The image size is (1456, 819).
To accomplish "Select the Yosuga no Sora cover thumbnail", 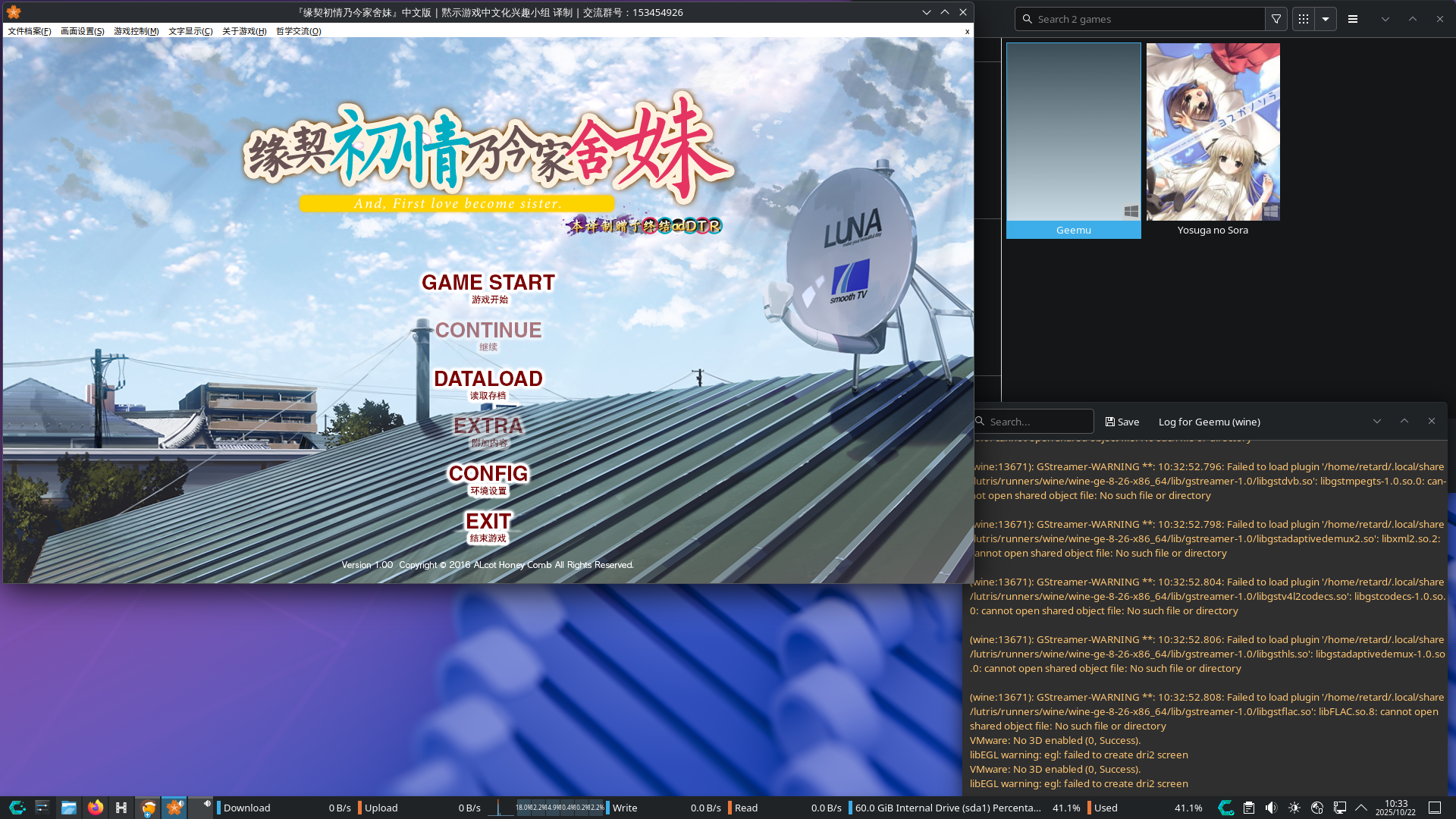I will (1213, 132).
